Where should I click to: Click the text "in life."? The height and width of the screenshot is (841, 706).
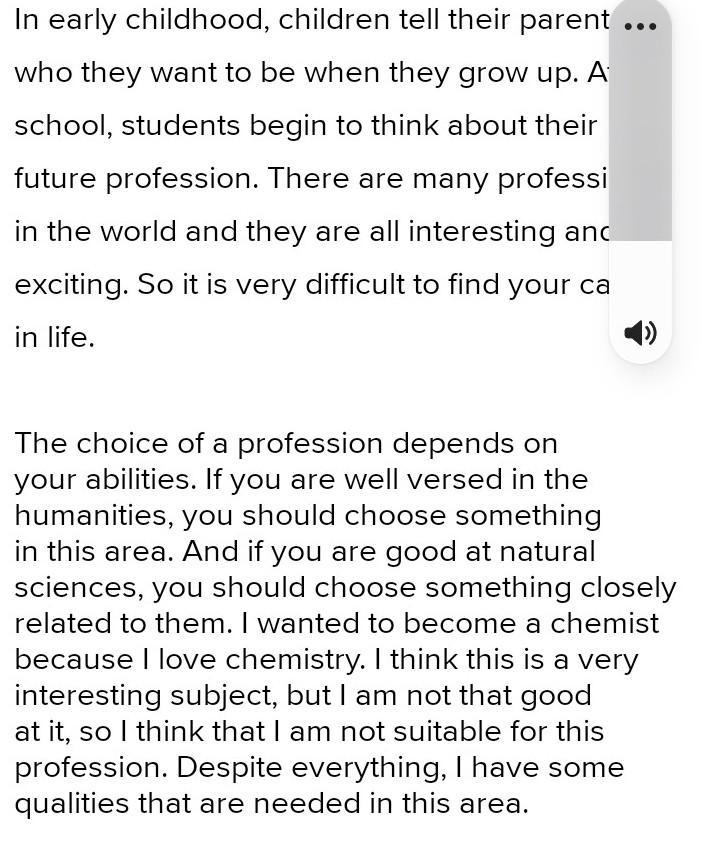tap(54, 337)
